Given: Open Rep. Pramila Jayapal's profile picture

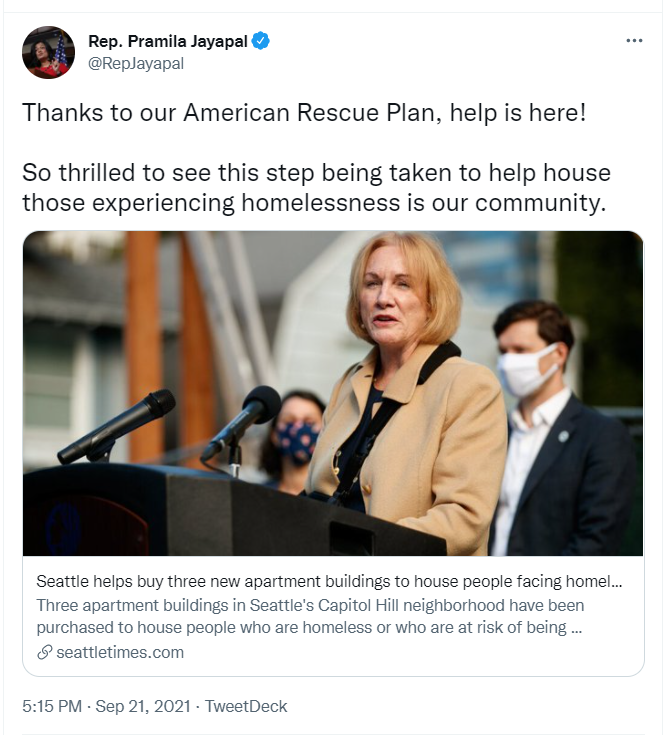Looking at the screenshot, I should (x=48, y=52).
